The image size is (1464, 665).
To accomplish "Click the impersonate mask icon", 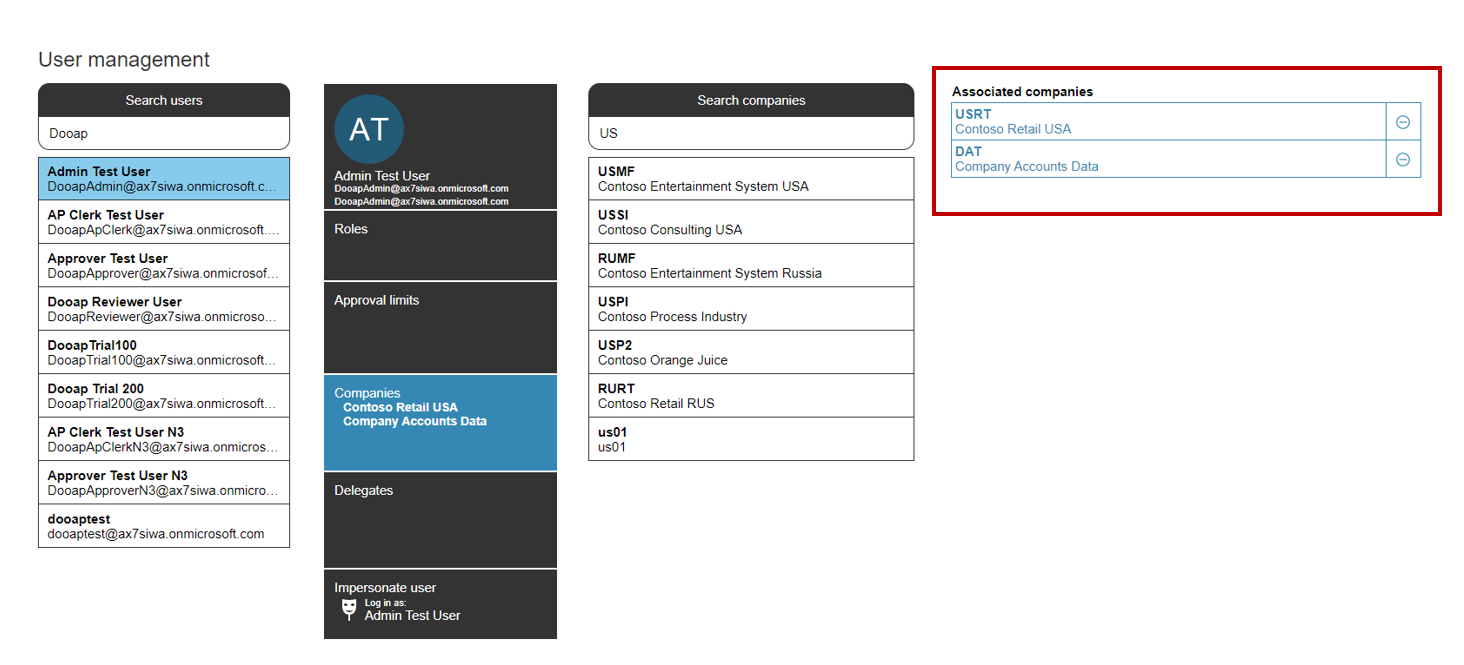I will tap(348, 609).
